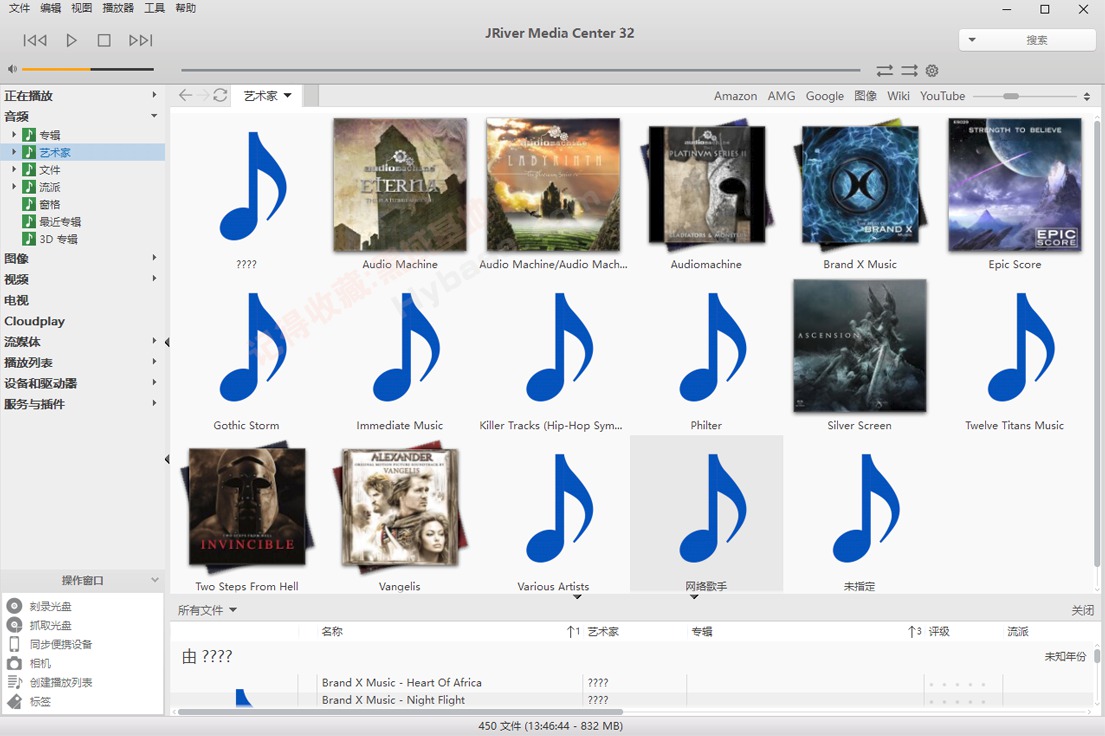
Task: Start playback with the play button
Action: pos(71,40)
